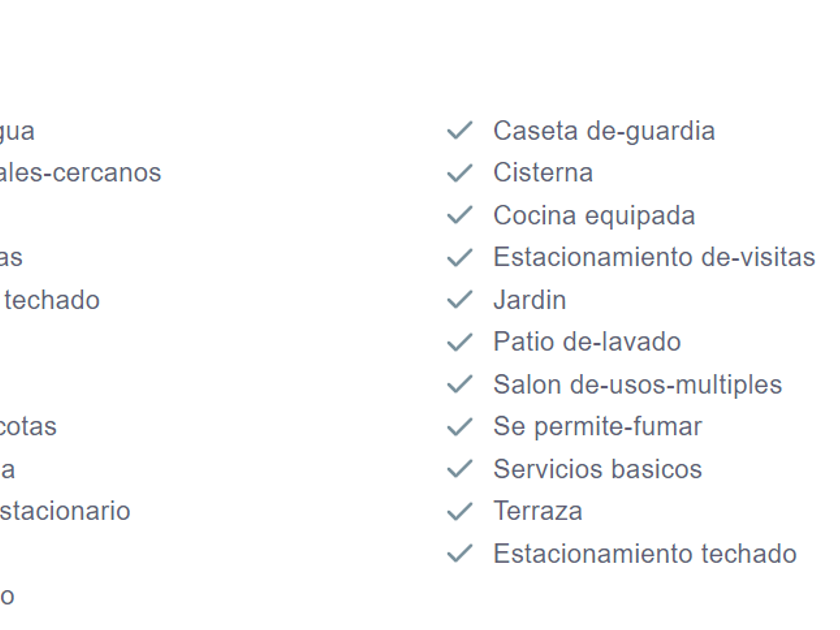Click the checkmark next to Cisterna

tap(460, 173)
